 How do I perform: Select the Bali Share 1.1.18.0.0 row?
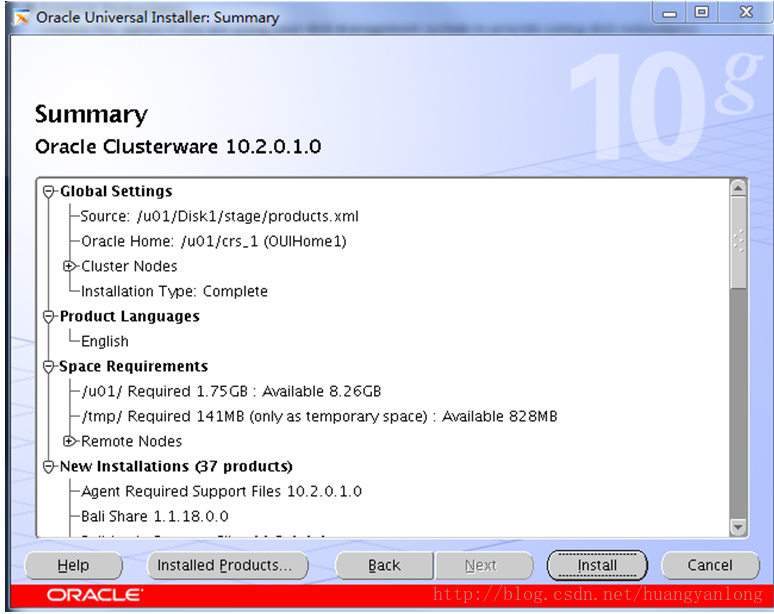(x=155, y=516)
